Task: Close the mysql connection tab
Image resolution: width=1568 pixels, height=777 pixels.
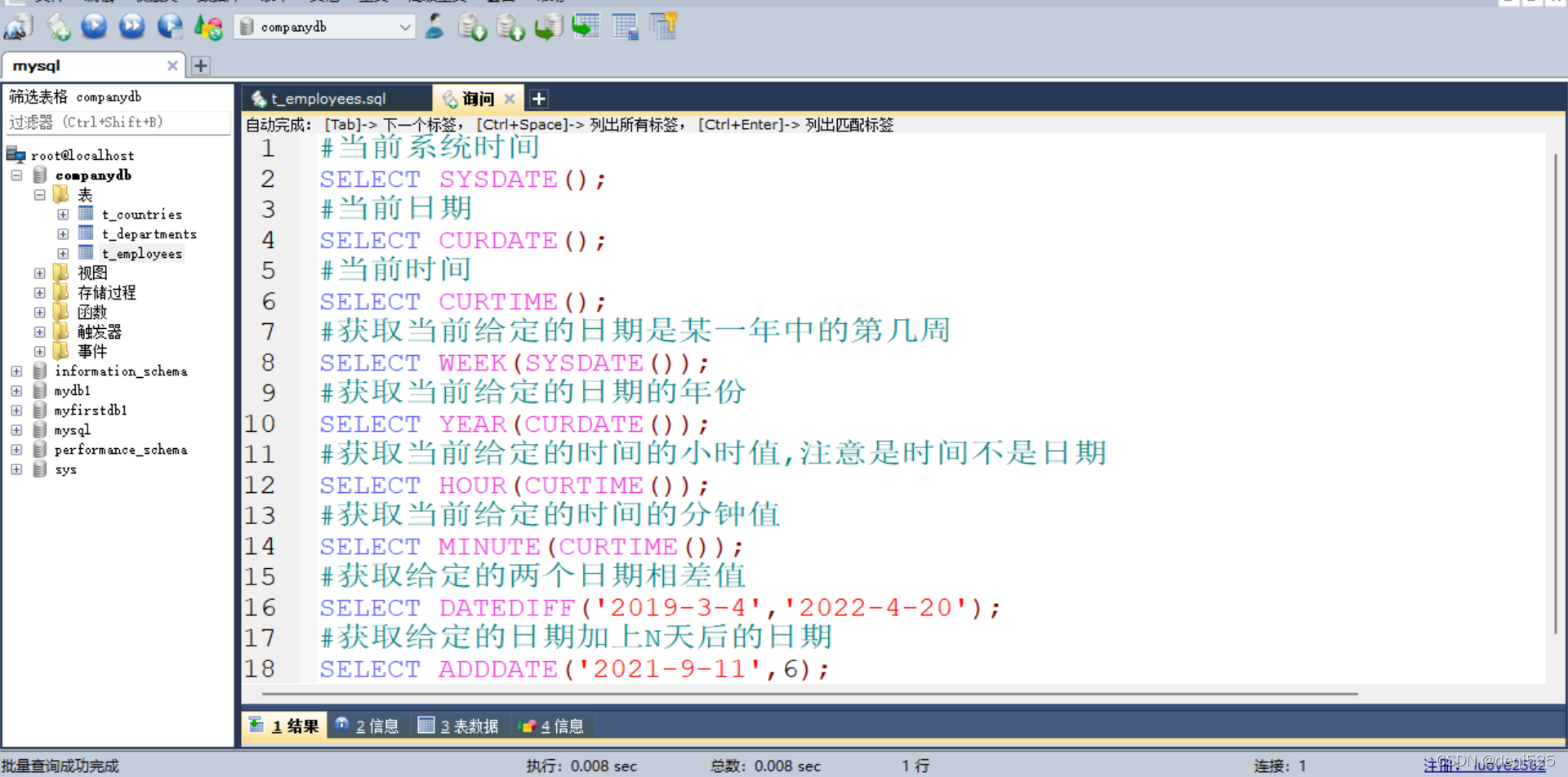Action: [172, 65]
